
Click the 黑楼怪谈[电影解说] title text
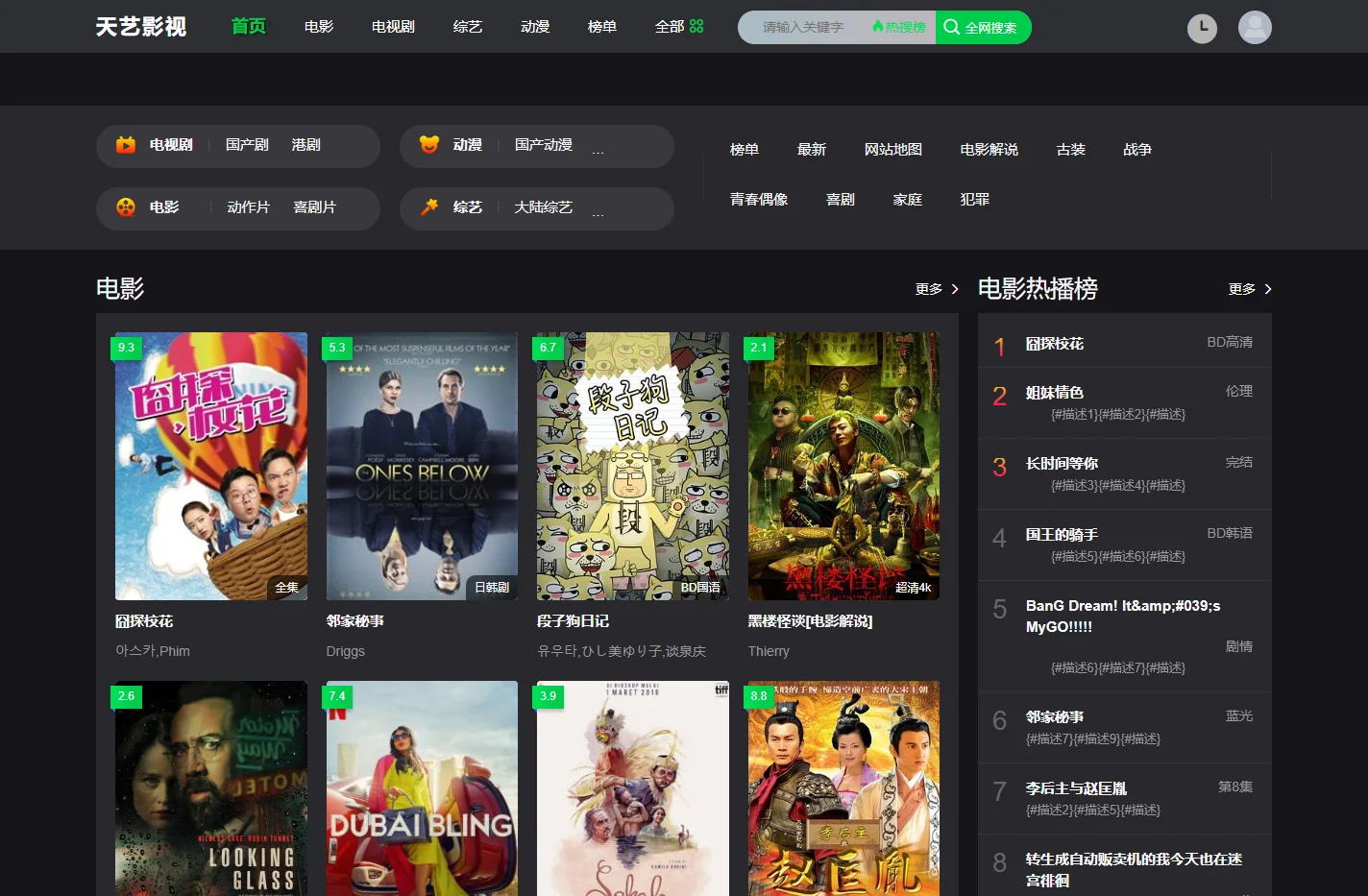point(811,621)
